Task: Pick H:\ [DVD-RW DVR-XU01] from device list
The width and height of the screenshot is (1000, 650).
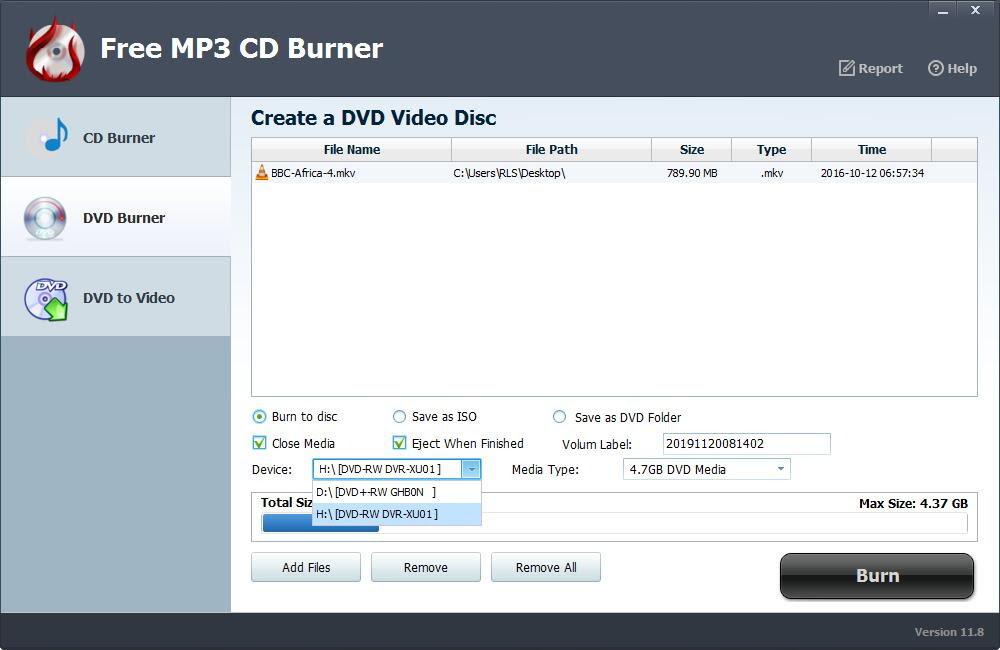Action: point(397,514)
